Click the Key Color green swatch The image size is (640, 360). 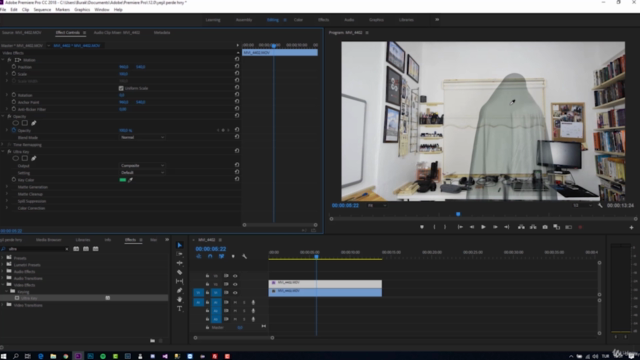tap(122, 180)
